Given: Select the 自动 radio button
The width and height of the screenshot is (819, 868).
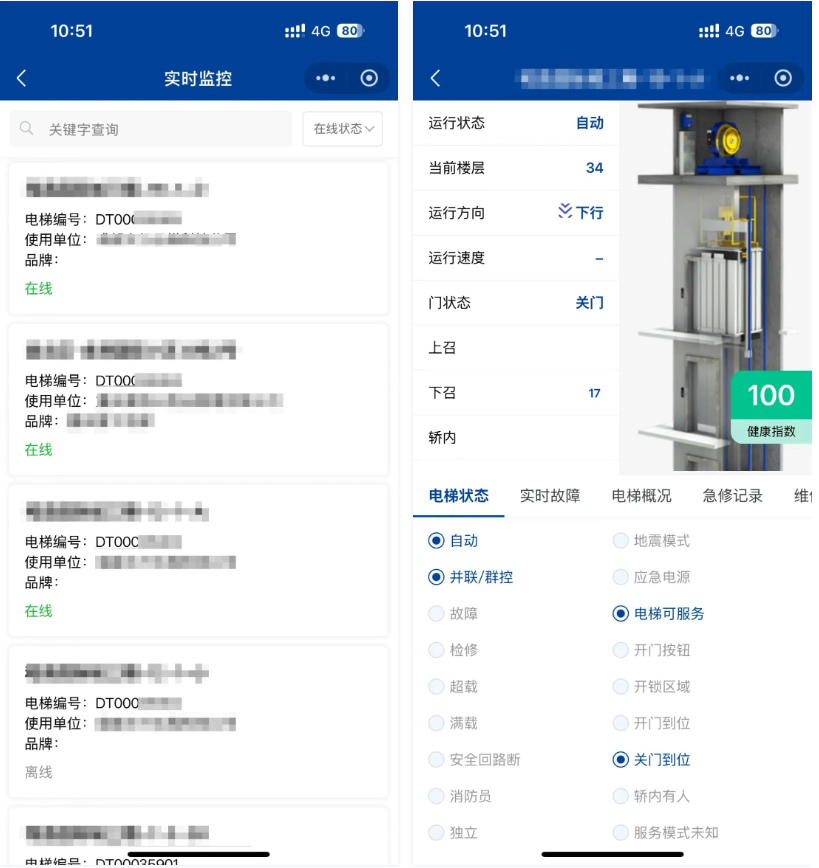Looking at the screenshot, I should 436,541.
